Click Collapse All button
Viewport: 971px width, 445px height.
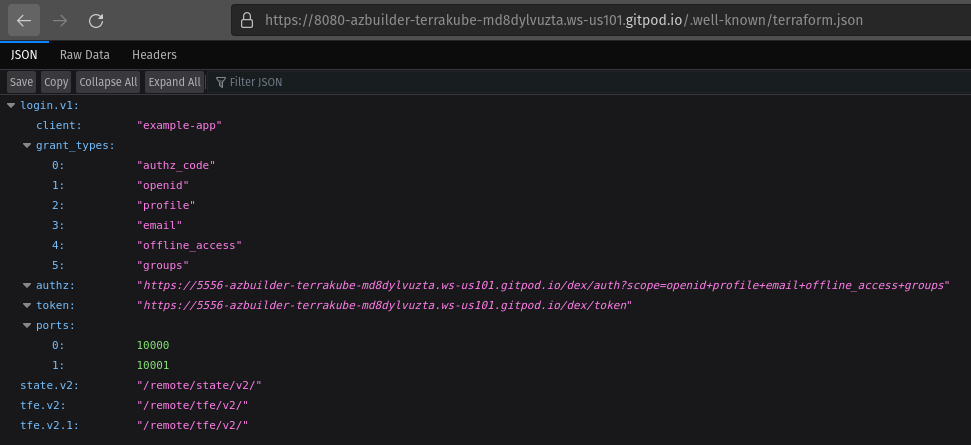pyautogui.click(x=108, y=82)
